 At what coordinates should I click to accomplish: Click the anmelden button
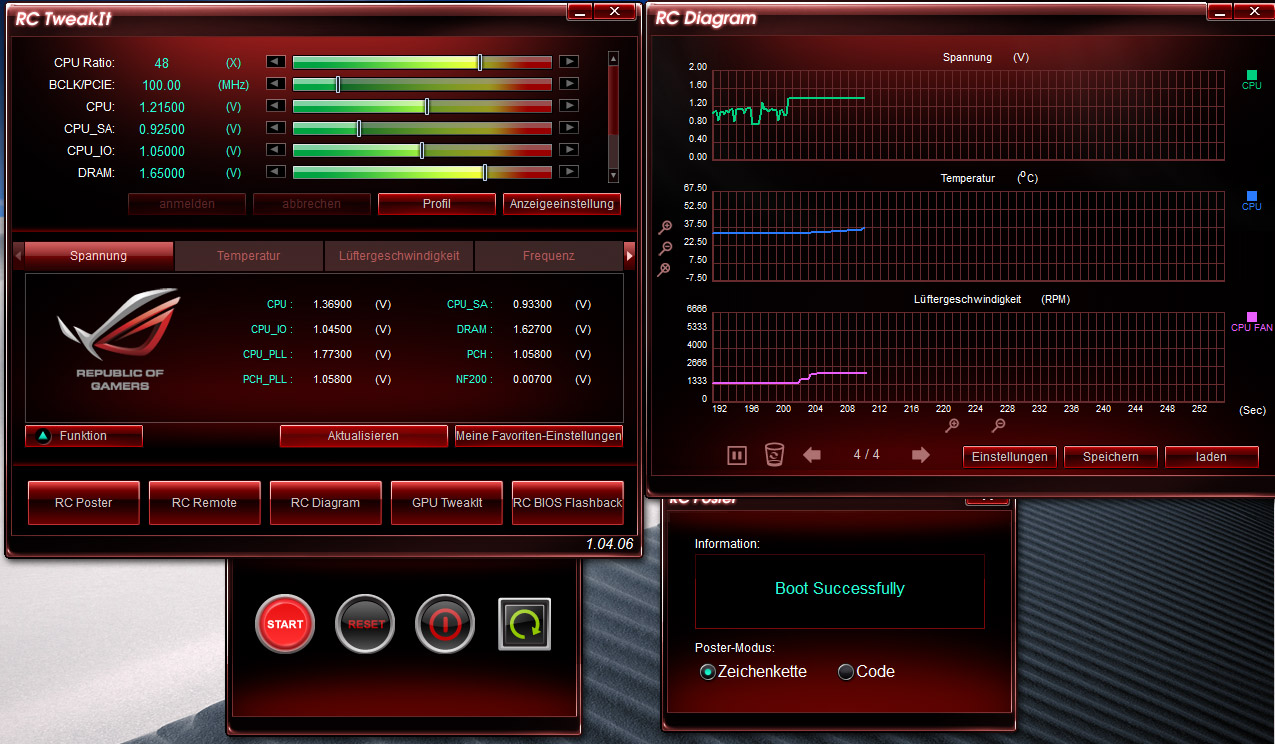coord(187,204)
